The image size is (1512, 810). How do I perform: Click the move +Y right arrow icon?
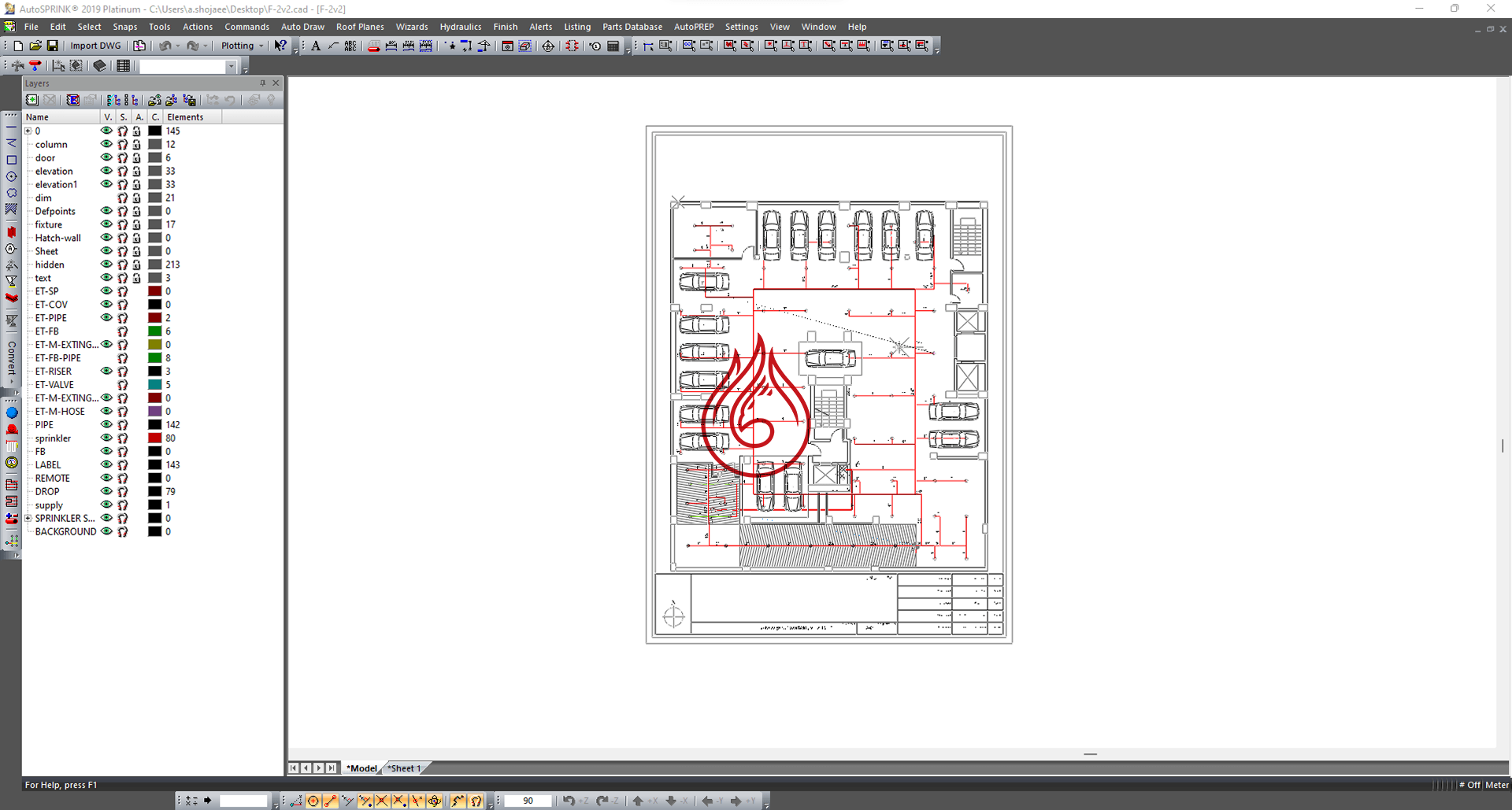pyautogui.click(x=743, y=801)
